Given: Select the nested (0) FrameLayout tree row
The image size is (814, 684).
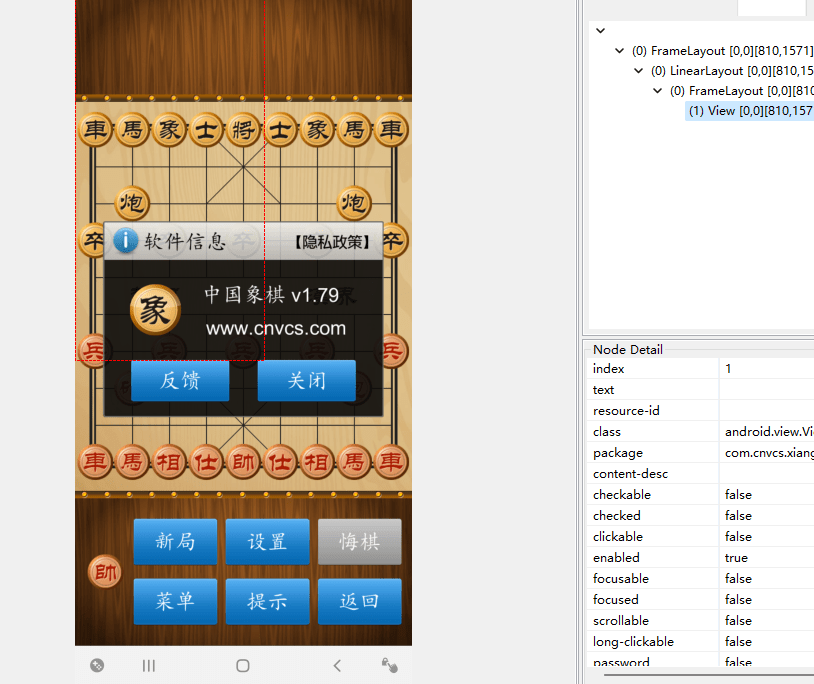Looking at the screenshot, I should 741,91.
